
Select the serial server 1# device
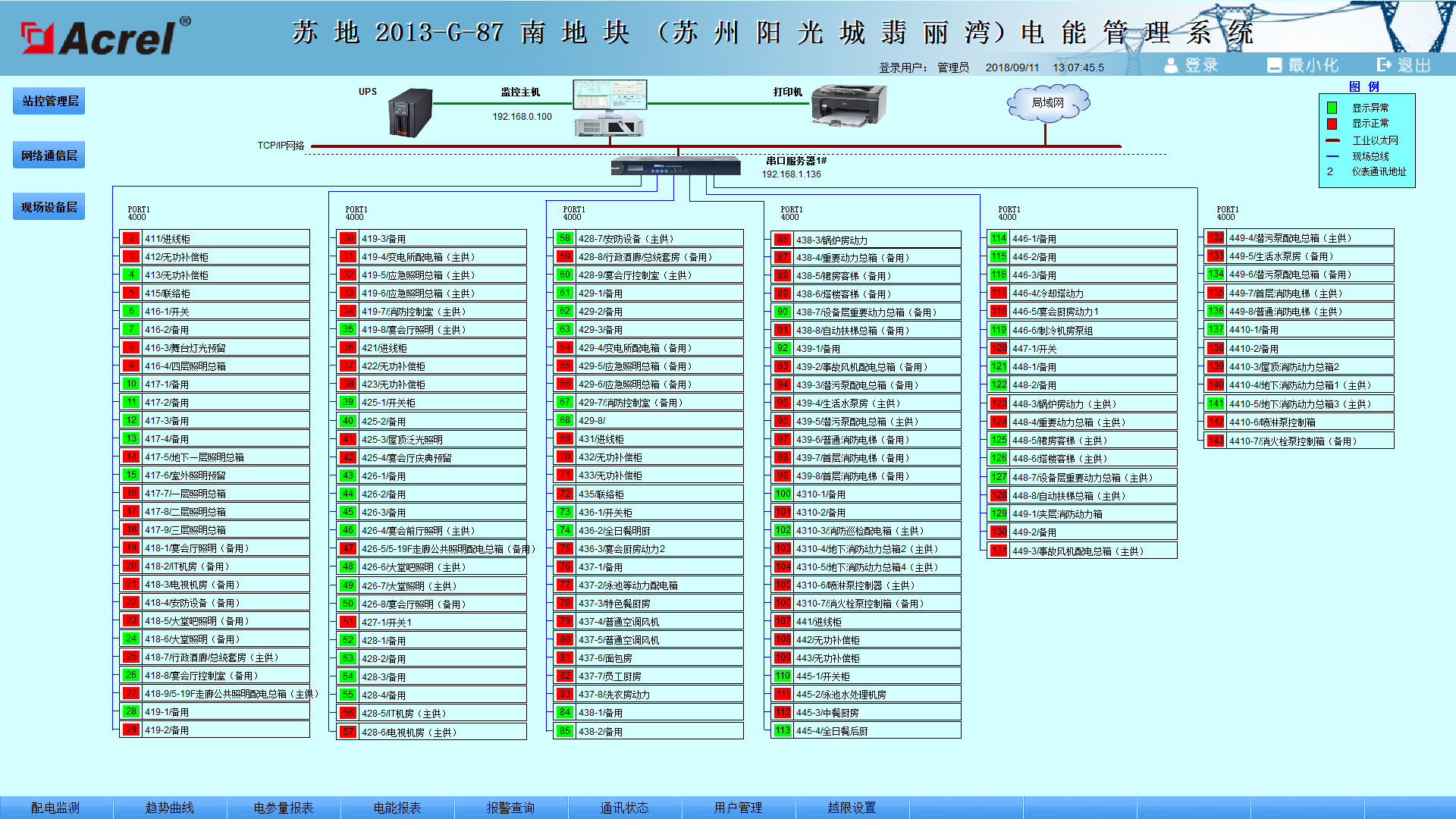click(x=676, y=165)
